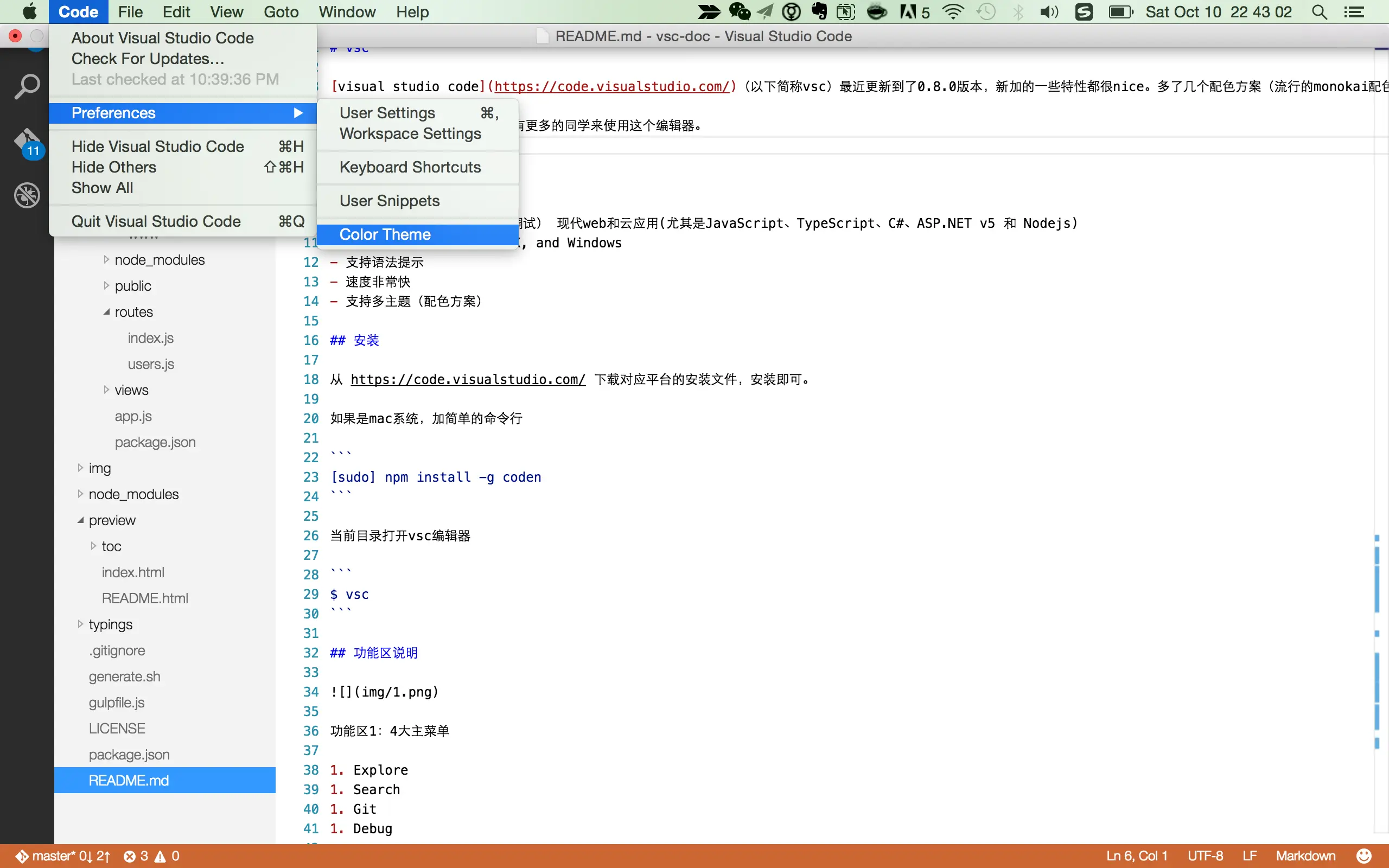Select Color Theme in Preferences submenu

pyautogui.click(x=385, y=234)
